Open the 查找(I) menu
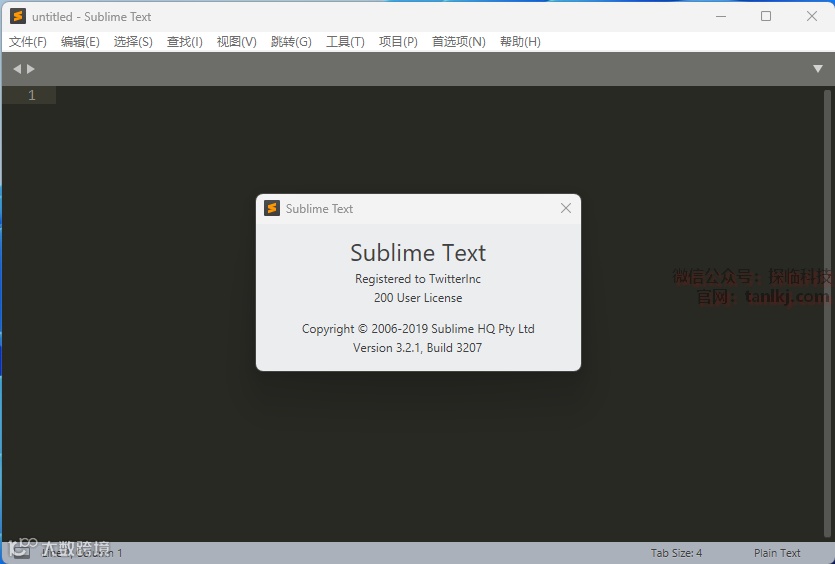Viewport: 835px width, 564px height. tap(184, 42)
